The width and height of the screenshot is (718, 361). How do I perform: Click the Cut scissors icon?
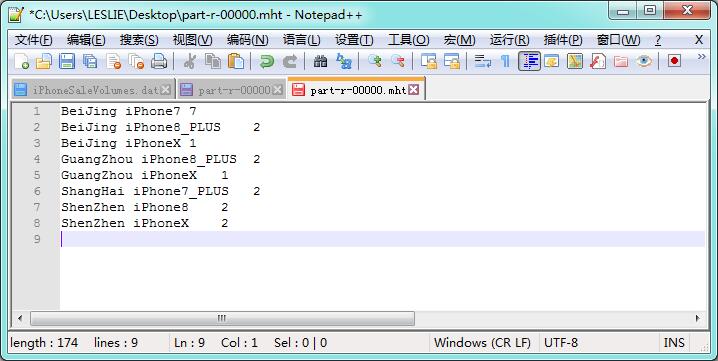point(189,61)
